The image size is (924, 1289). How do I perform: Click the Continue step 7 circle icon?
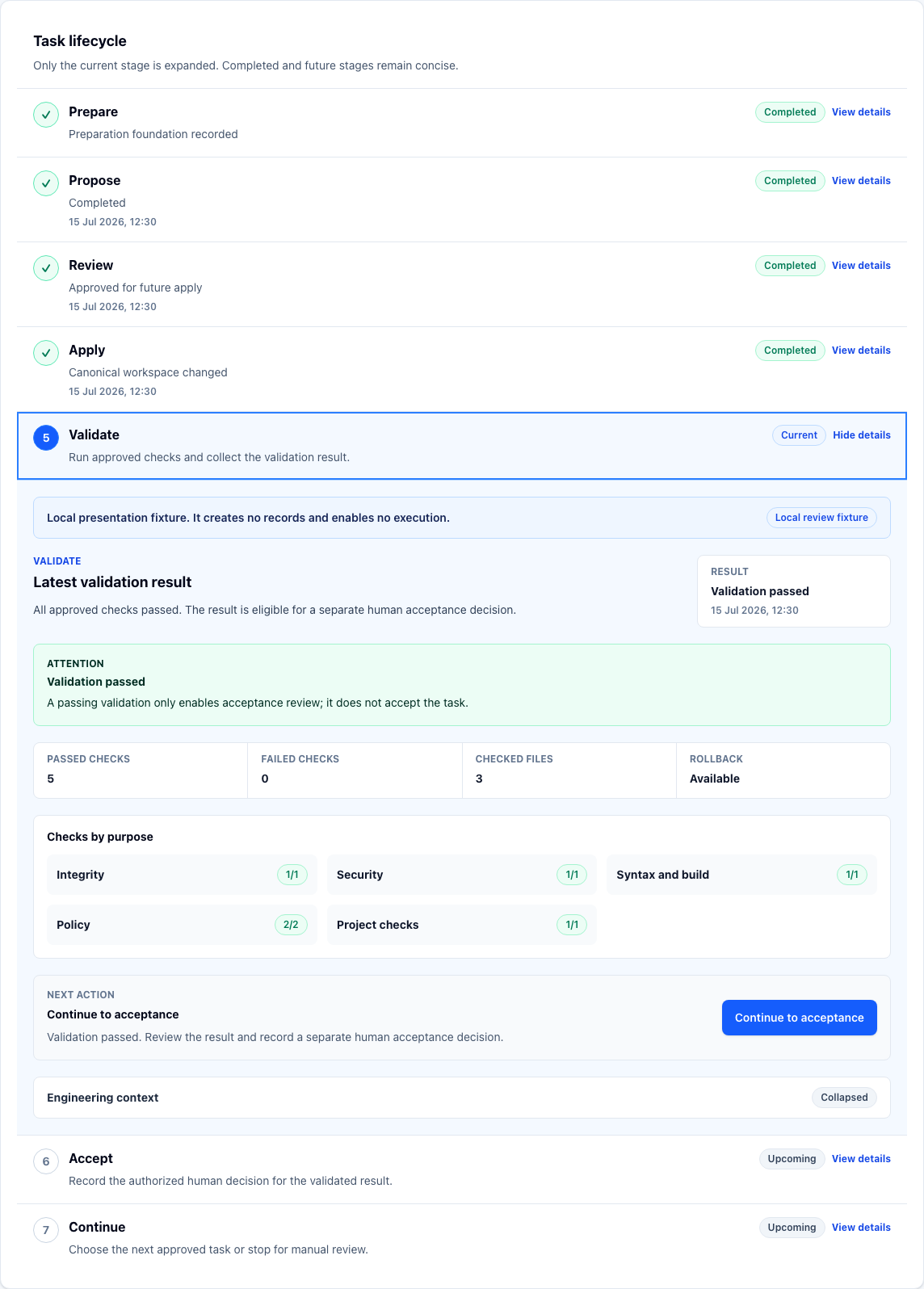tap(46, 1230)
